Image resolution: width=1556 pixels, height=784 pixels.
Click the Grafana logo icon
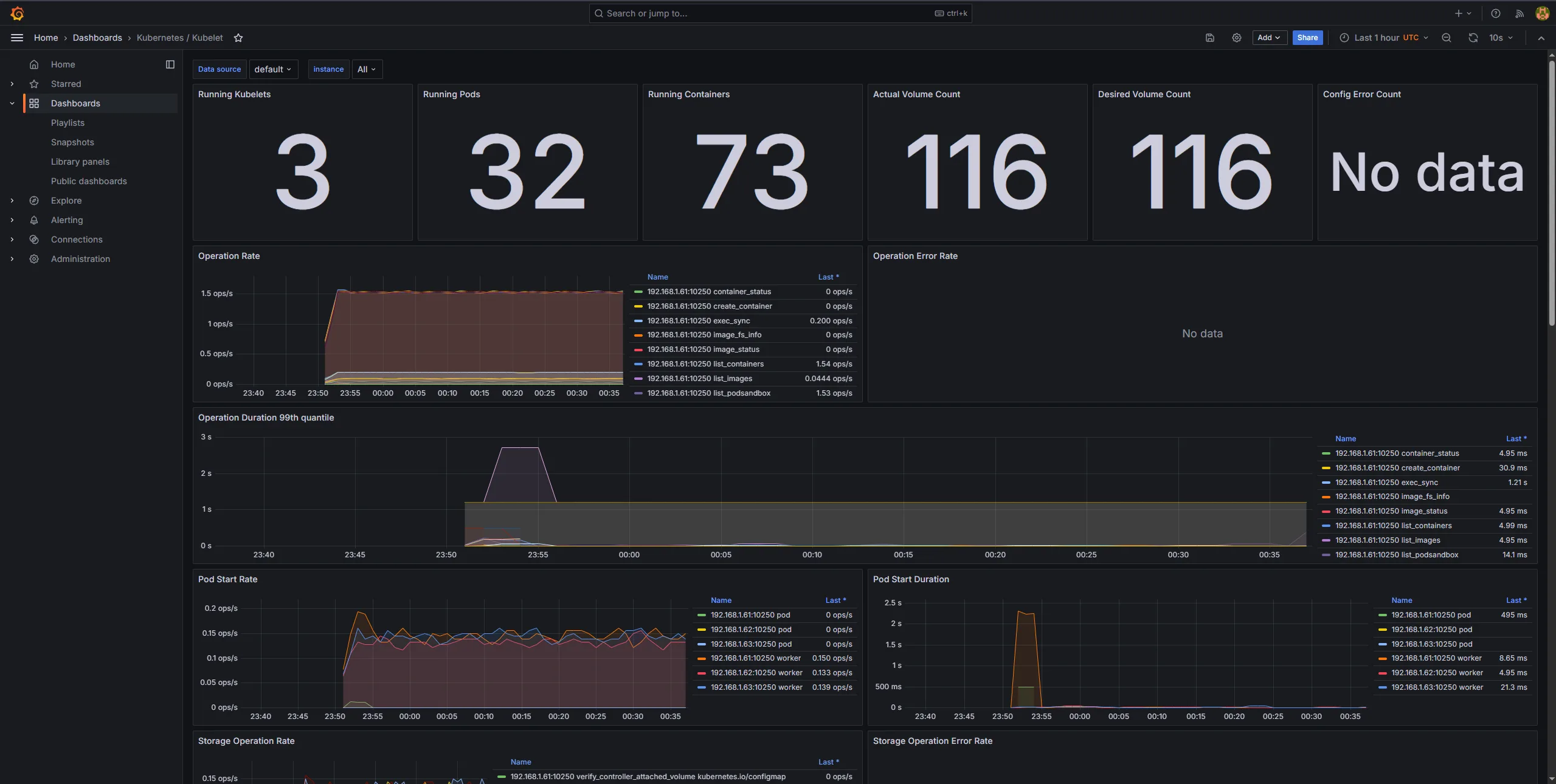coord(17,13)
